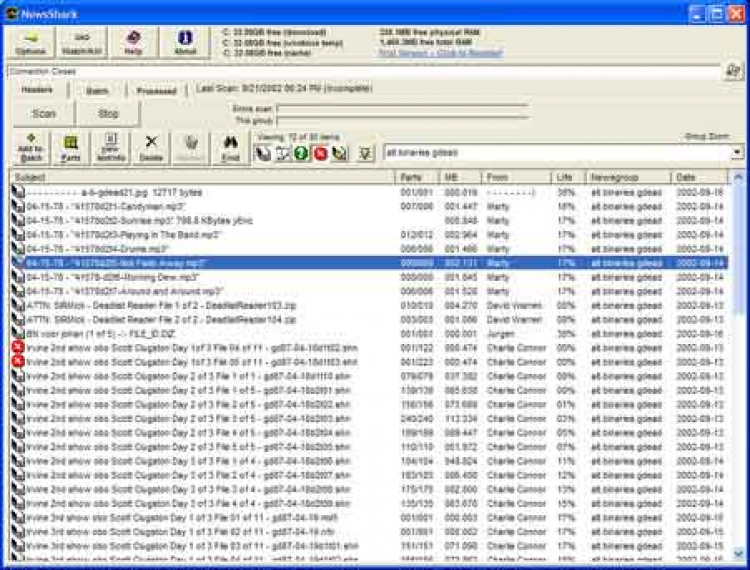Sort by the From column header
This screenshot has width=750, height=570.
click(x=516, y=177)
